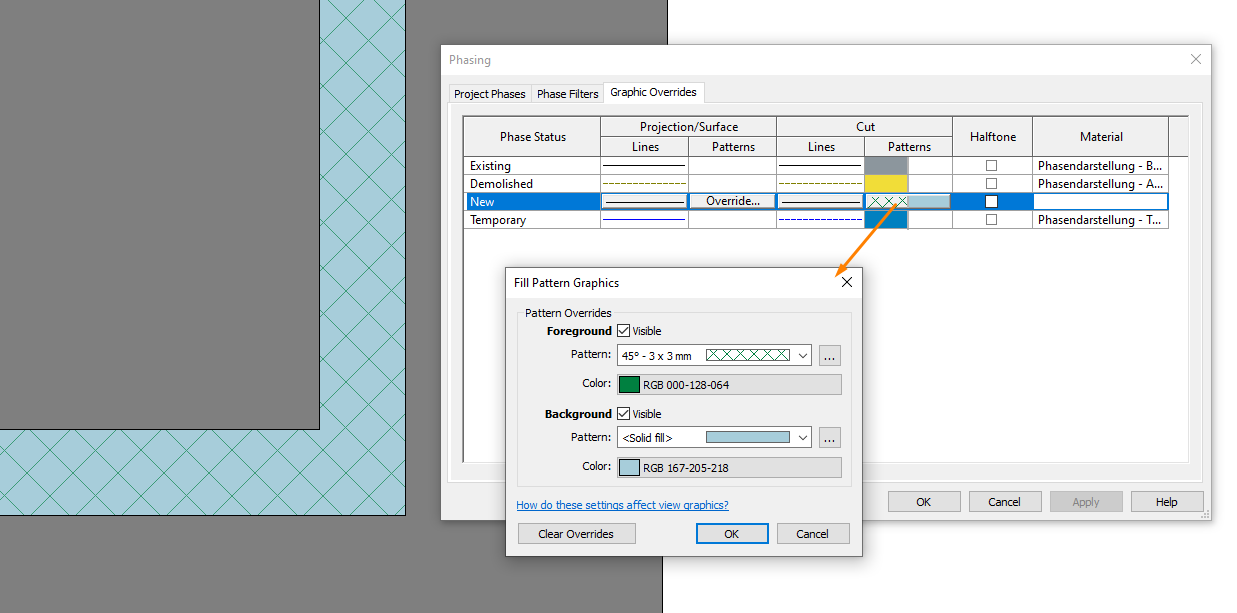Click the foreground Pattern ellipsis (...) browse icon
Screen dimensions: 1237x613
click(829, 355)
